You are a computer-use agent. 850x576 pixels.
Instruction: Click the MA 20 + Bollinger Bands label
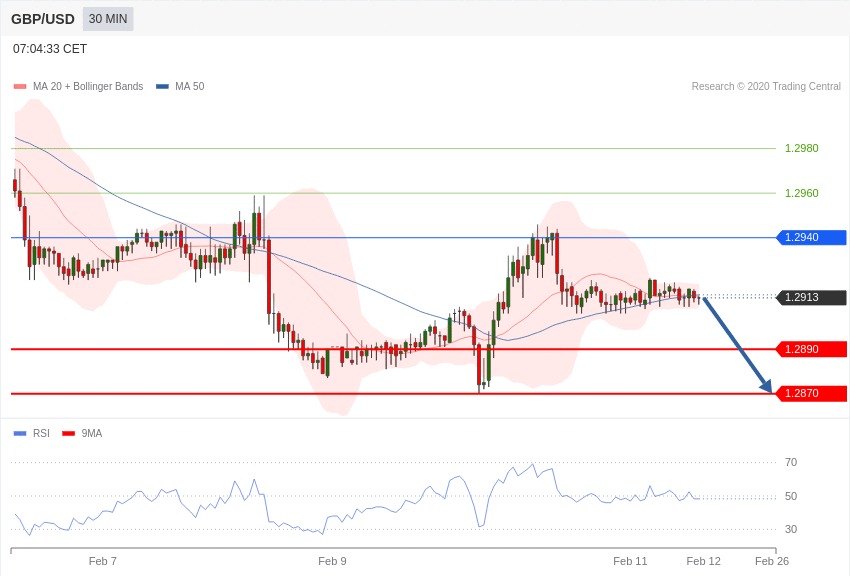point(88,86)
